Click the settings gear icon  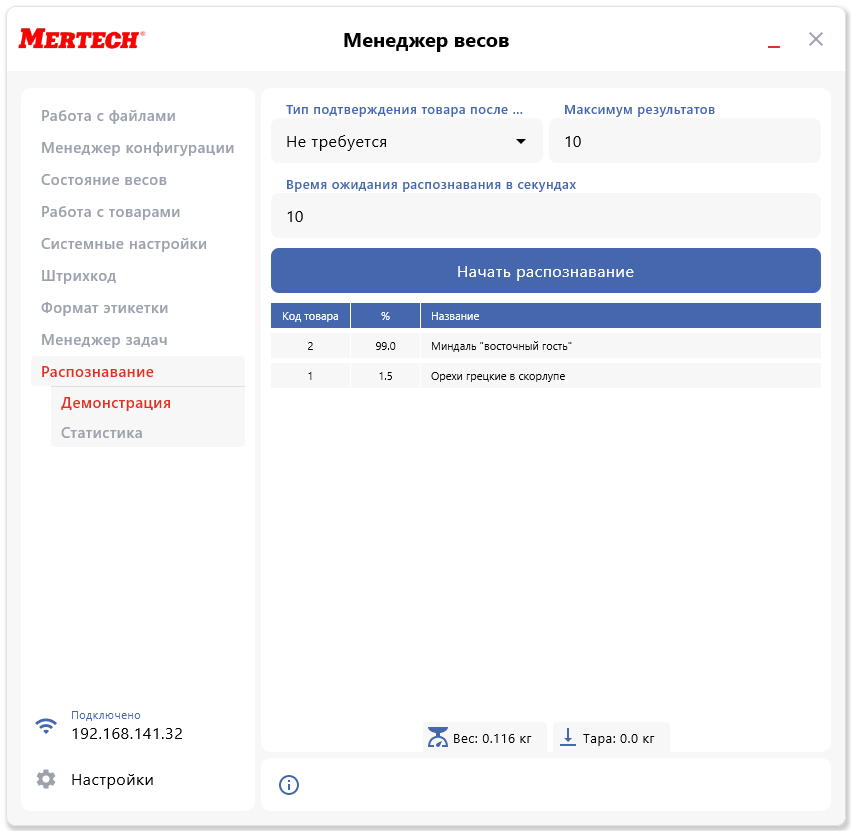pos(46,779)
